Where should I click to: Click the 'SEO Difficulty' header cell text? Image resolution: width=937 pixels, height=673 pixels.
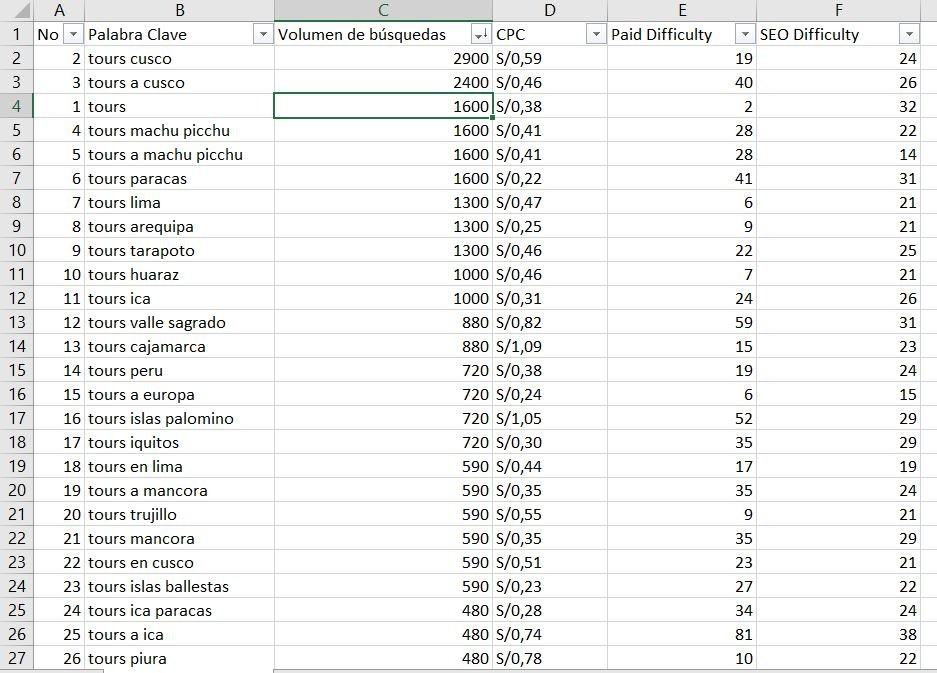coord(809,35)
